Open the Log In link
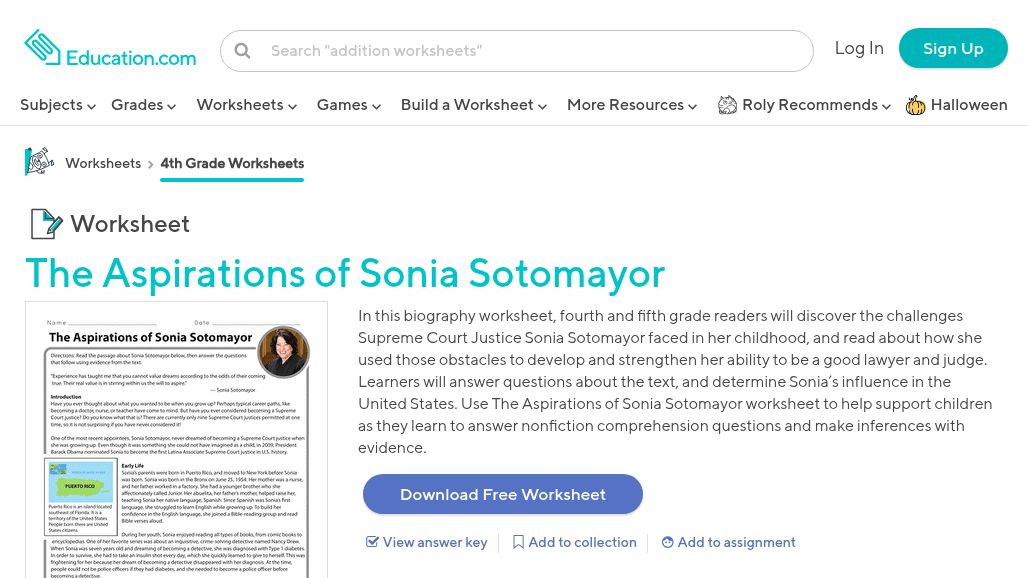The image size is (1028, 578). [x=859, y=48]
